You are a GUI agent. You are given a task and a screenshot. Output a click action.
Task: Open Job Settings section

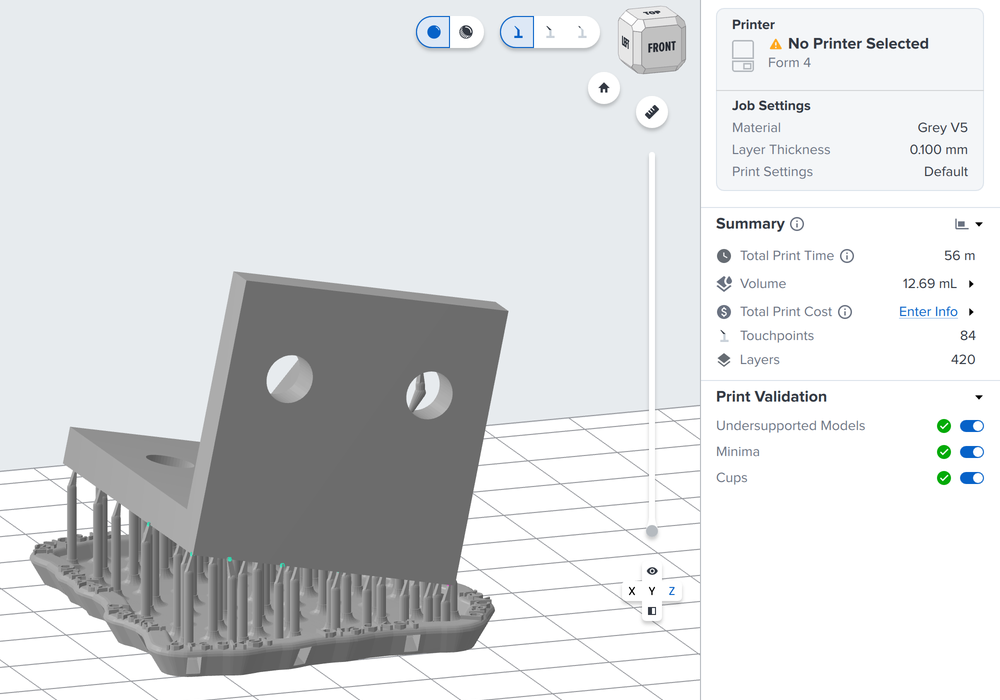pyautogui.click(x=771, y=106)
